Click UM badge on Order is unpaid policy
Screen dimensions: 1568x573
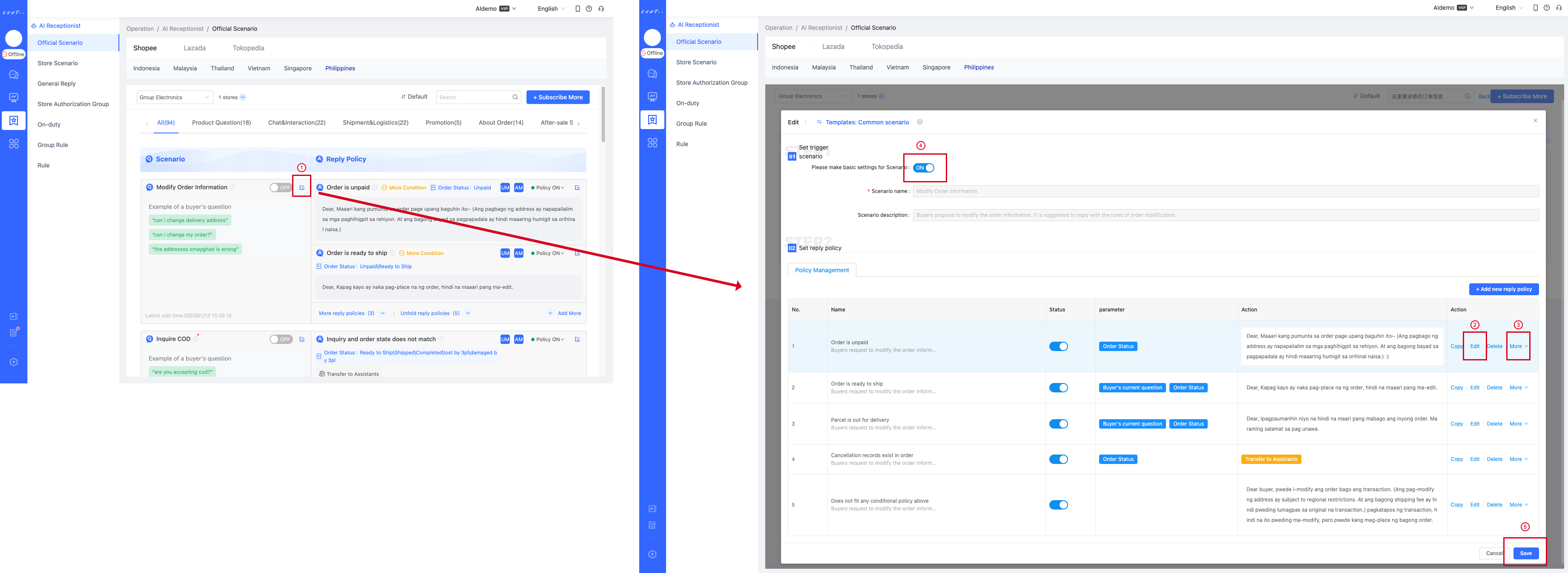pyautogui.click(x=505, y=187)
